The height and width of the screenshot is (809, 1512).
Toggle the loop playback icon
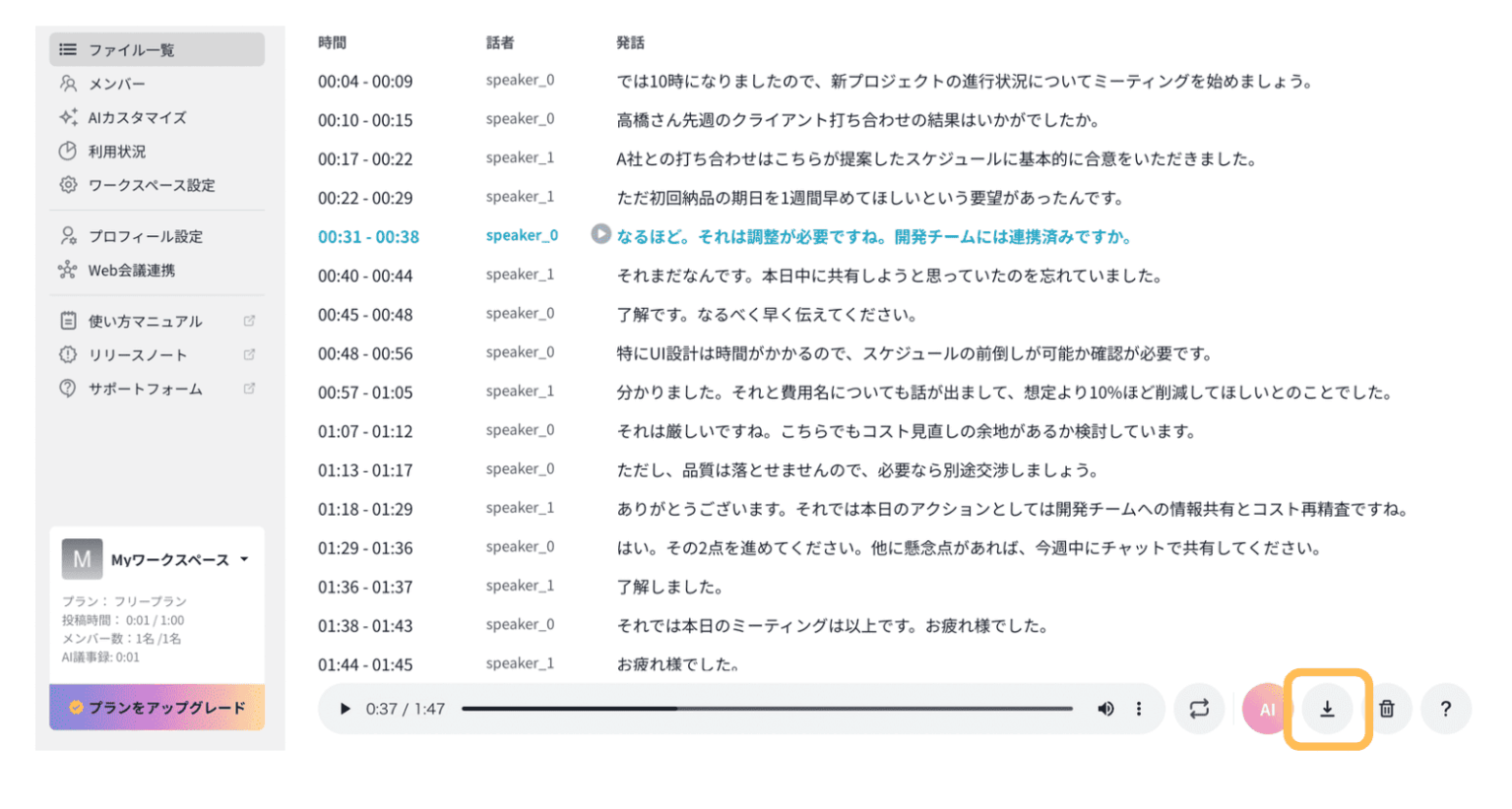click(x=1198, y=709)
